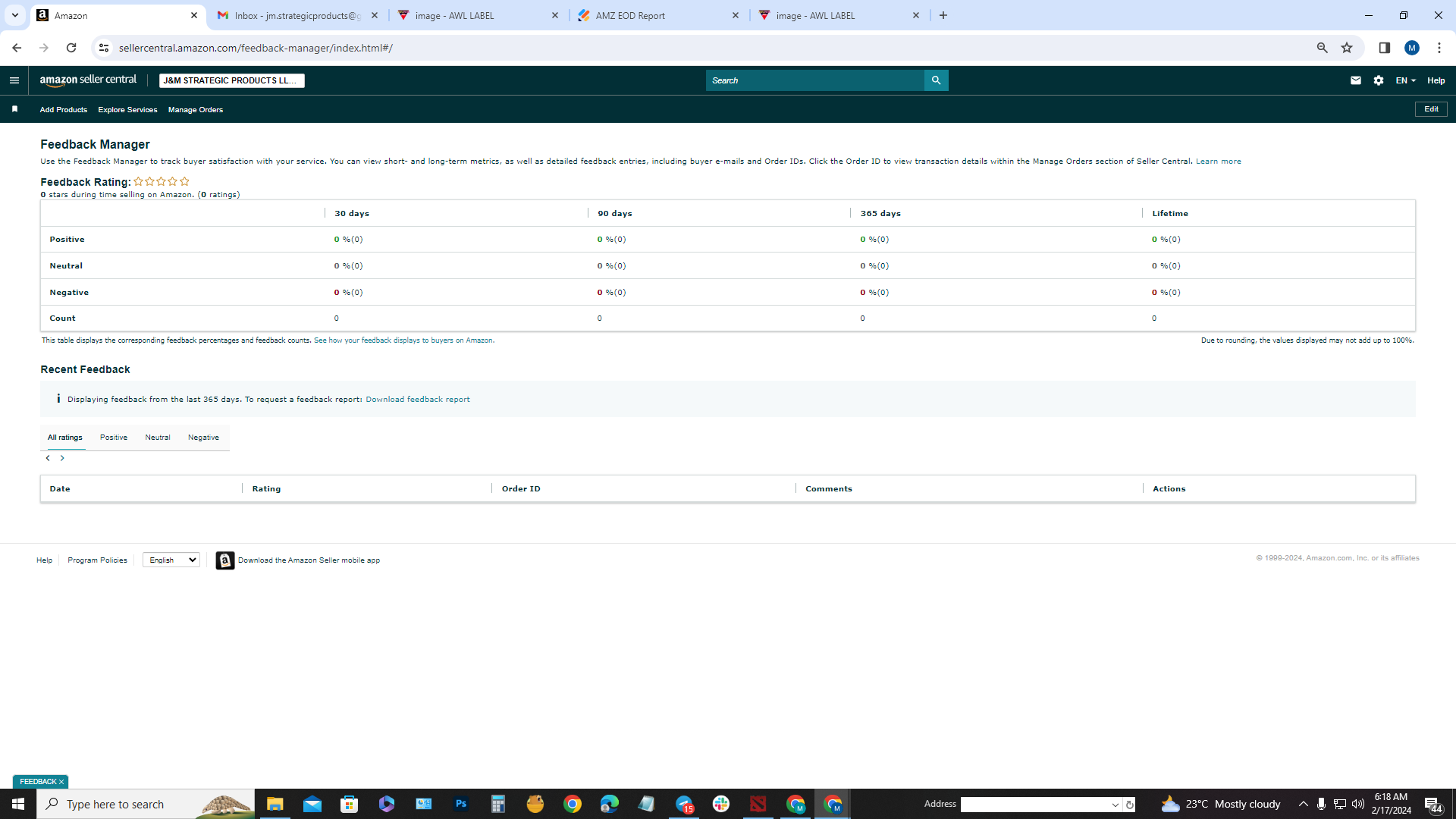
Task: Select the All ratings tab
Action: click(65, 438)
